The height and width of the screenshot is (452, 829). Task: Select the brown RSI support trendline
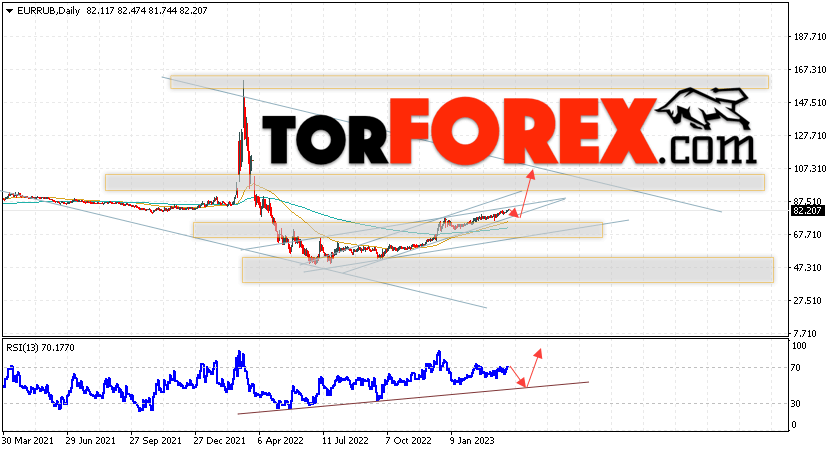(413, 398)
